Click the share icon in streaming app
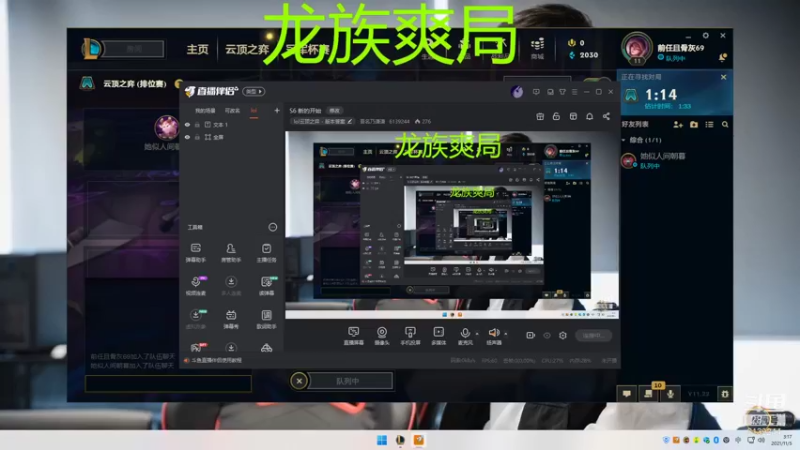Image resolution: width=800 pixels, height=450 pixels. (606, 116)
